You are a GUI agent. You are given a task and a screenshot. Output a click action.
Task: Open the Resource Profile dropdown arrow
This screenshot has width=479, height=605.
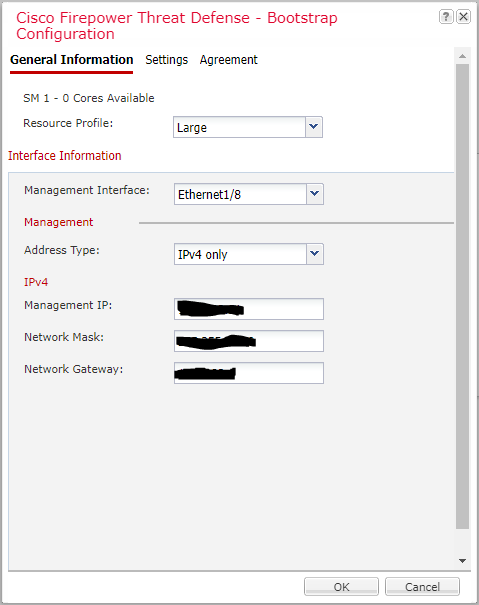314,127
